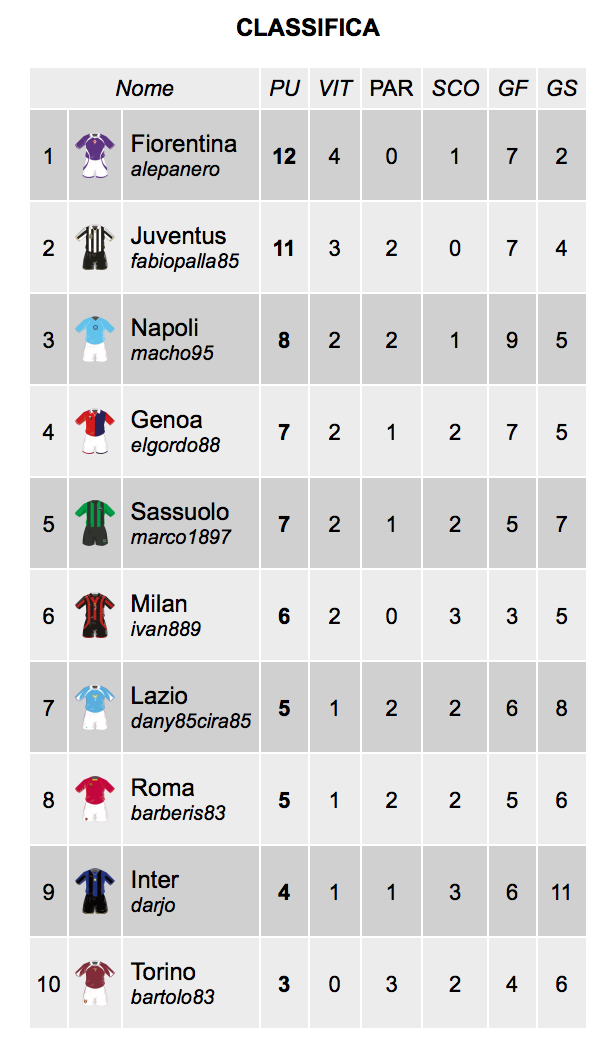
Task: Open user profile dany85cira85
Action: pos(191,721)
